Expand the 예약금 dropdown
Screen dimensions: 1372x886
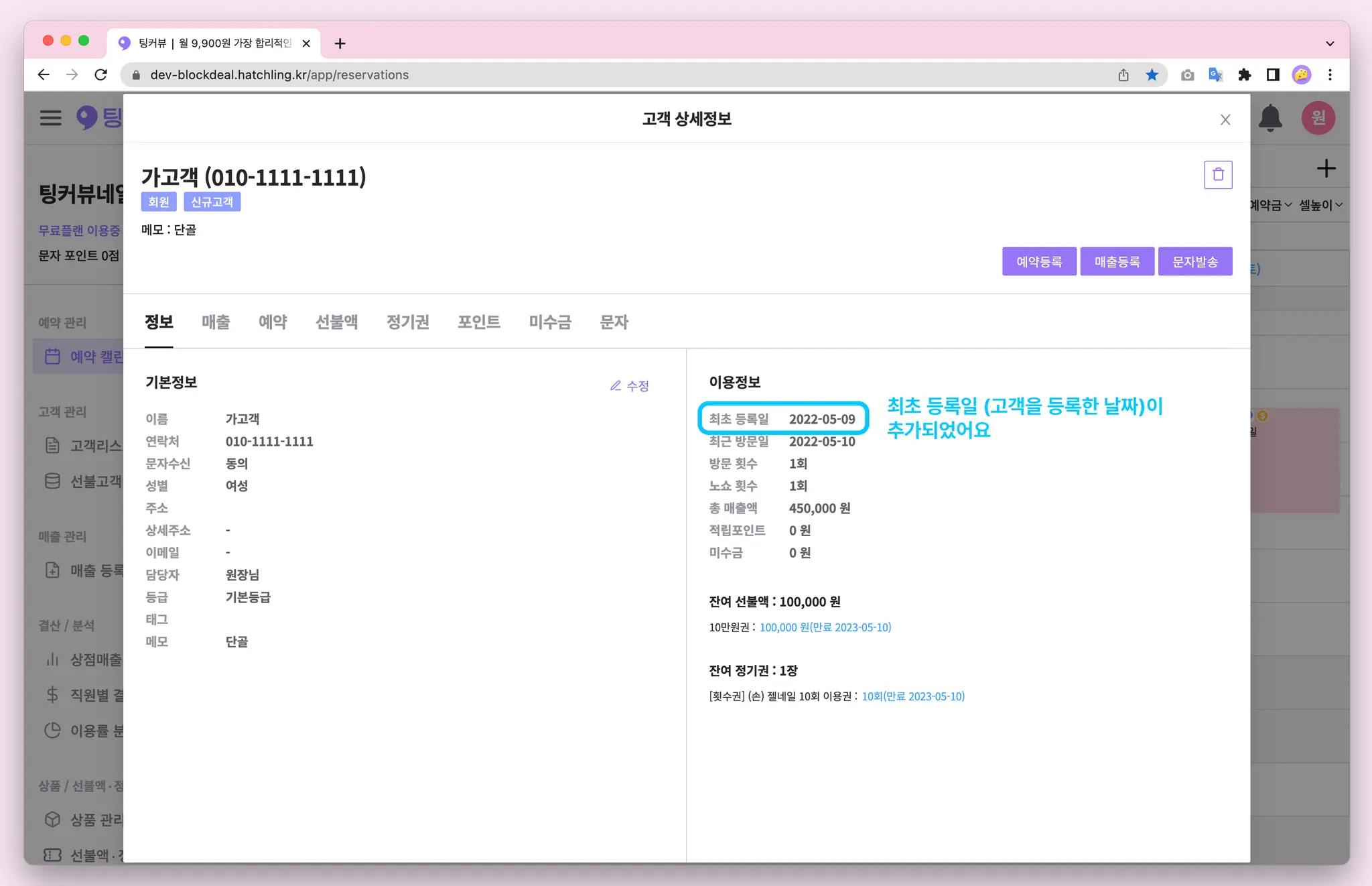click(1270, 205)
